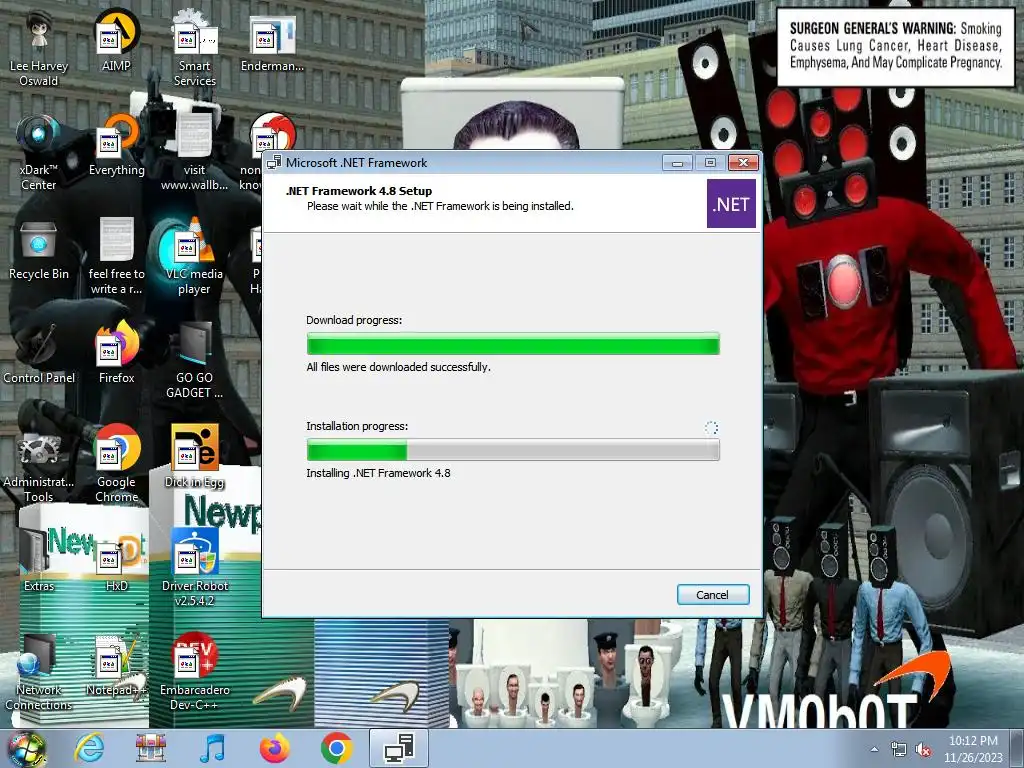Launch Google Chrome from the desktop shortcut
The width and height of the screenshot is (1024, 768).
(116, 463)
